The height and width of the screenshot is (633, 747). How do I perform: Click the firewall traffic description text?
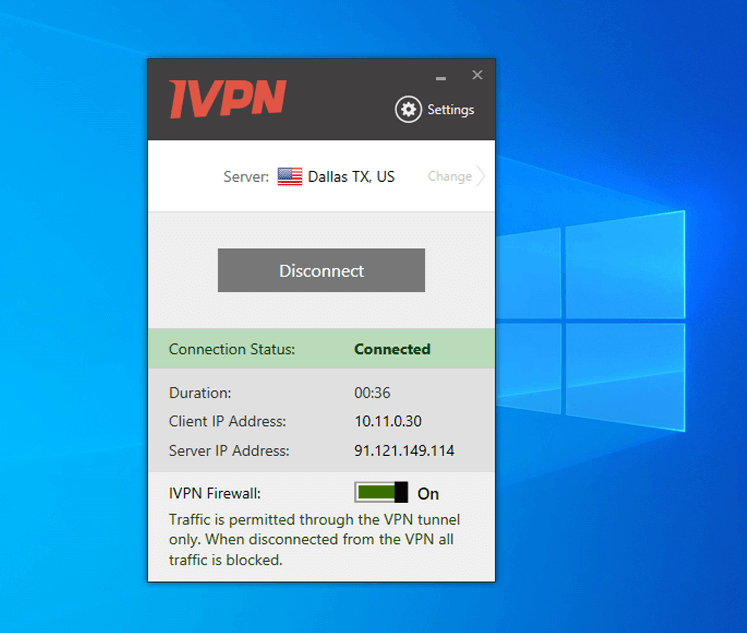[x=314, y=540]
